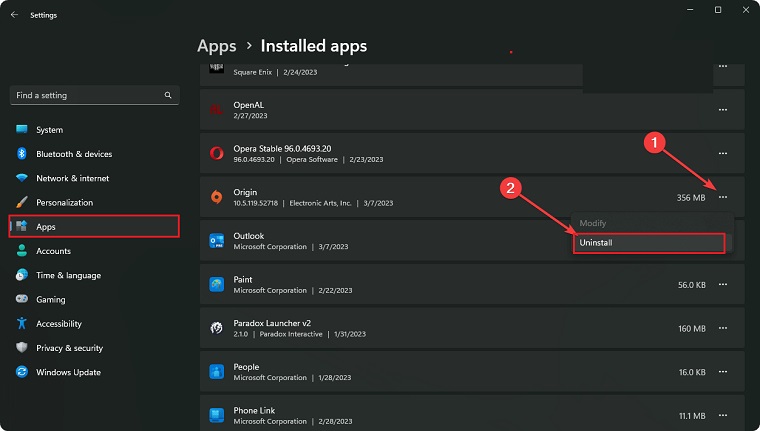Click the Origin app icon

coord(216,197)
